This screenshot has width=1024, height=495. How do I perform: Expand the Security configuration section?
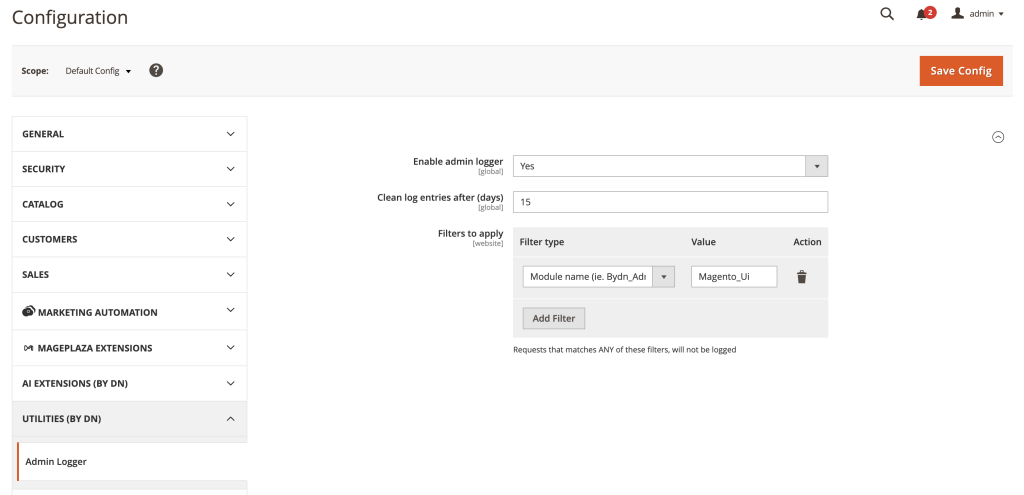click(129, 169)
